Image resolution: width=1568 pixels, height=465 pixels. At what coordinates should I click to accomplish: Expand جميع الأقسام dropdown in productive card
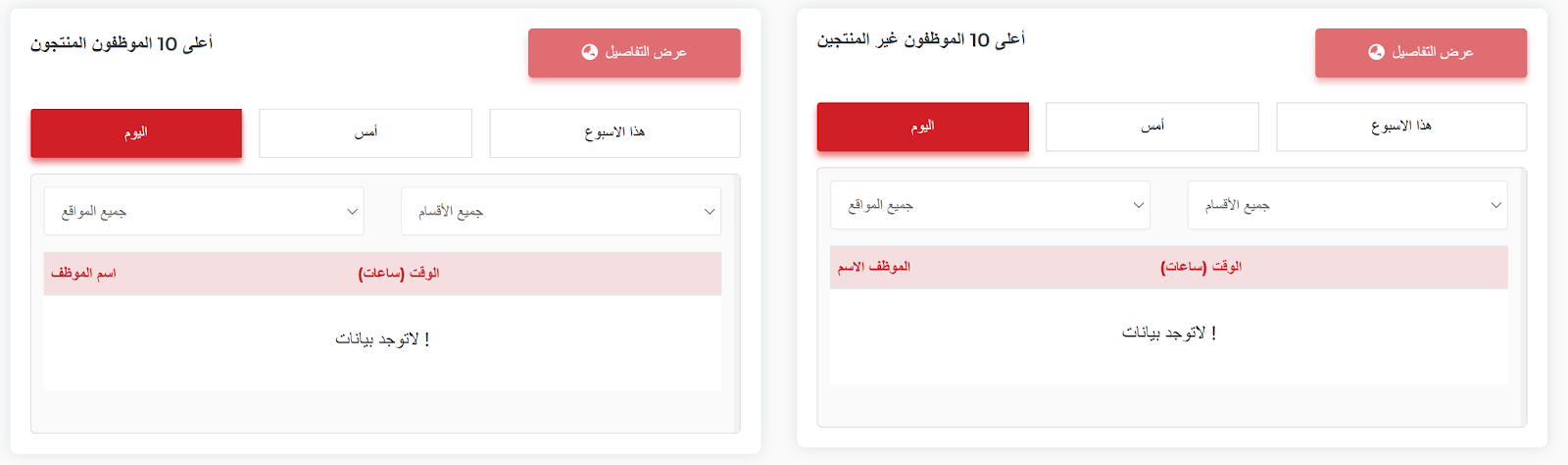(x=562, y=212)
